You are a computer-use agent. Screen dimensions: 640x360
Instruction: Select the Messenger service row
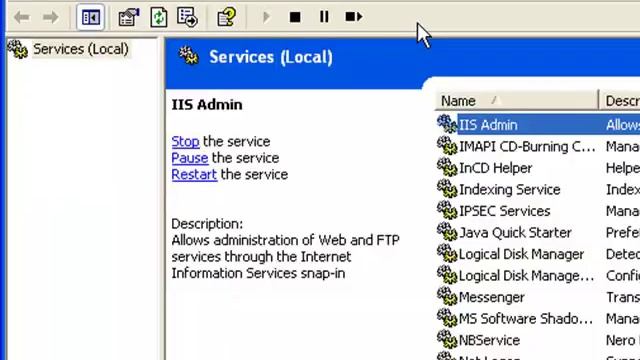(538, 297)
